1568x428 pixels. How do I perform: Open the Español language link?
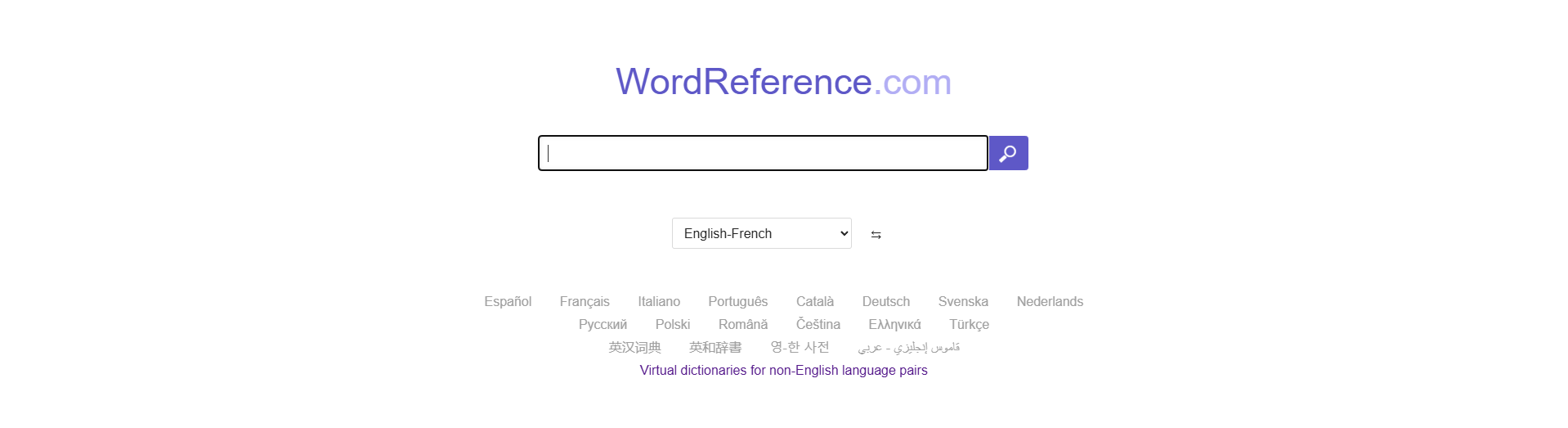508,302
